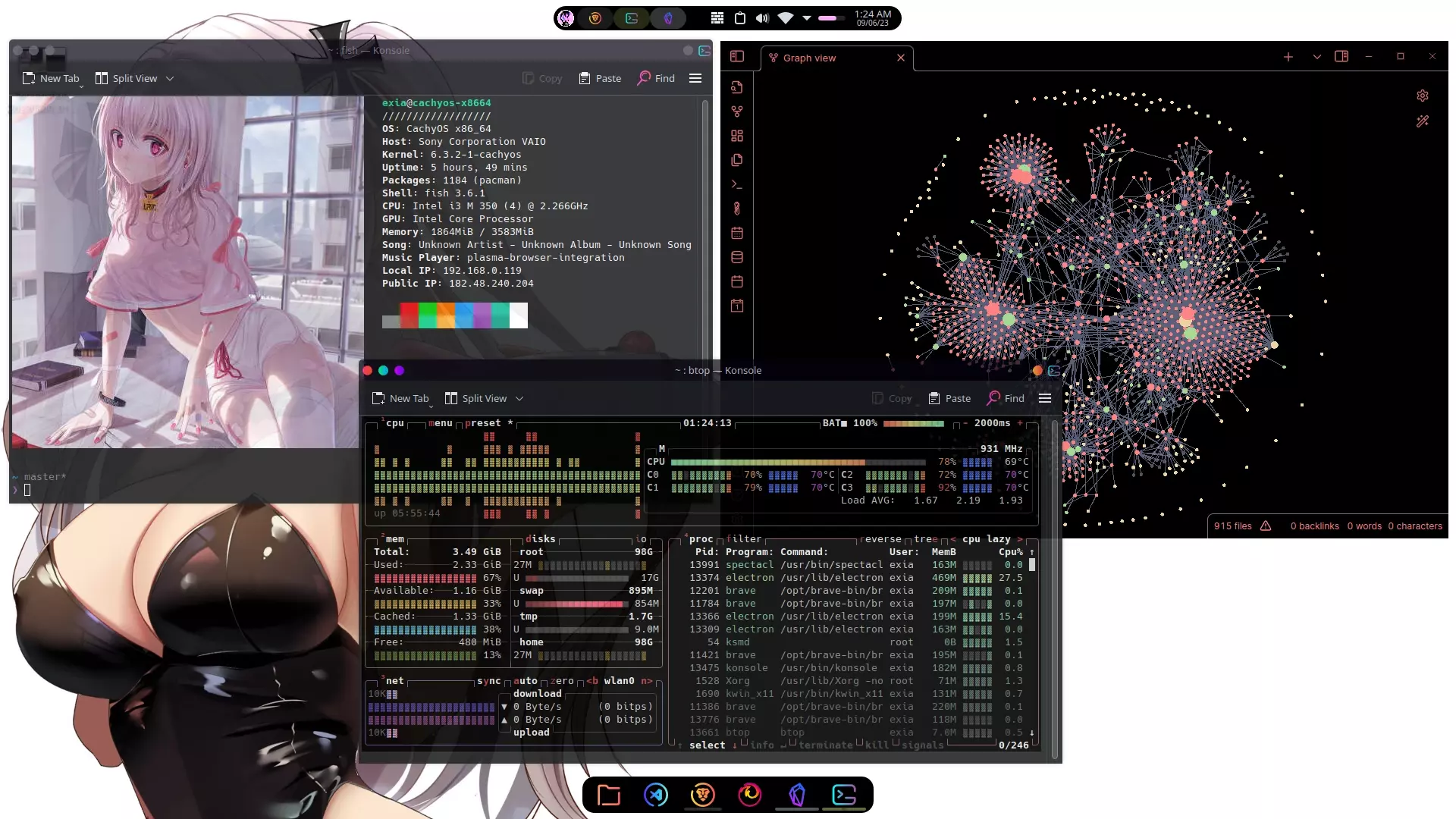Open volume control in top panel
Screen dimensions: 1456x819
[762, 18]
